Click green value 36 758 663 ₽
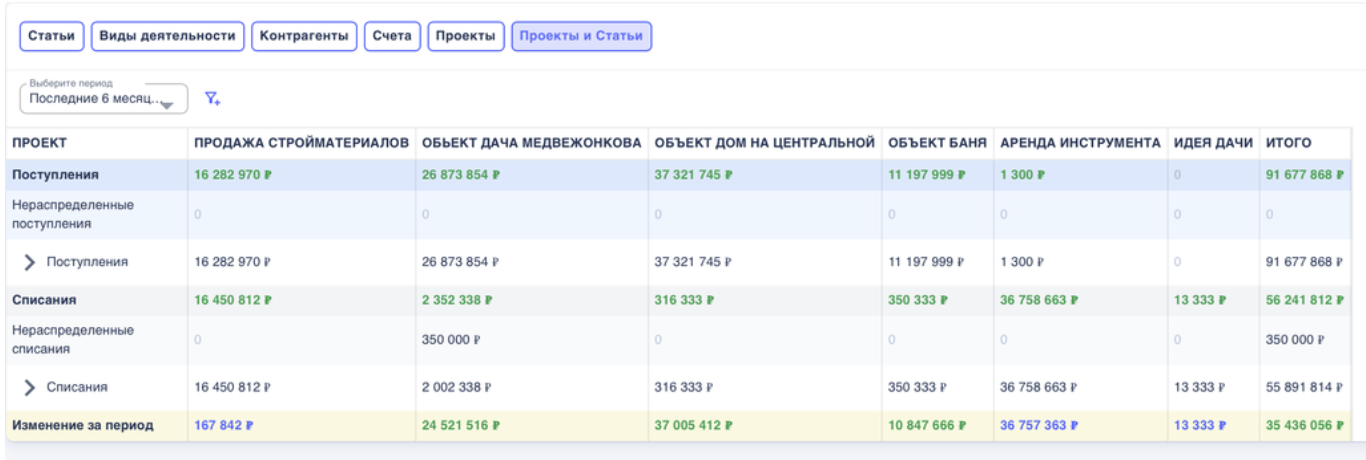Image resolution: width=1366 pixels, height=460 pixels. [1039, 299]
